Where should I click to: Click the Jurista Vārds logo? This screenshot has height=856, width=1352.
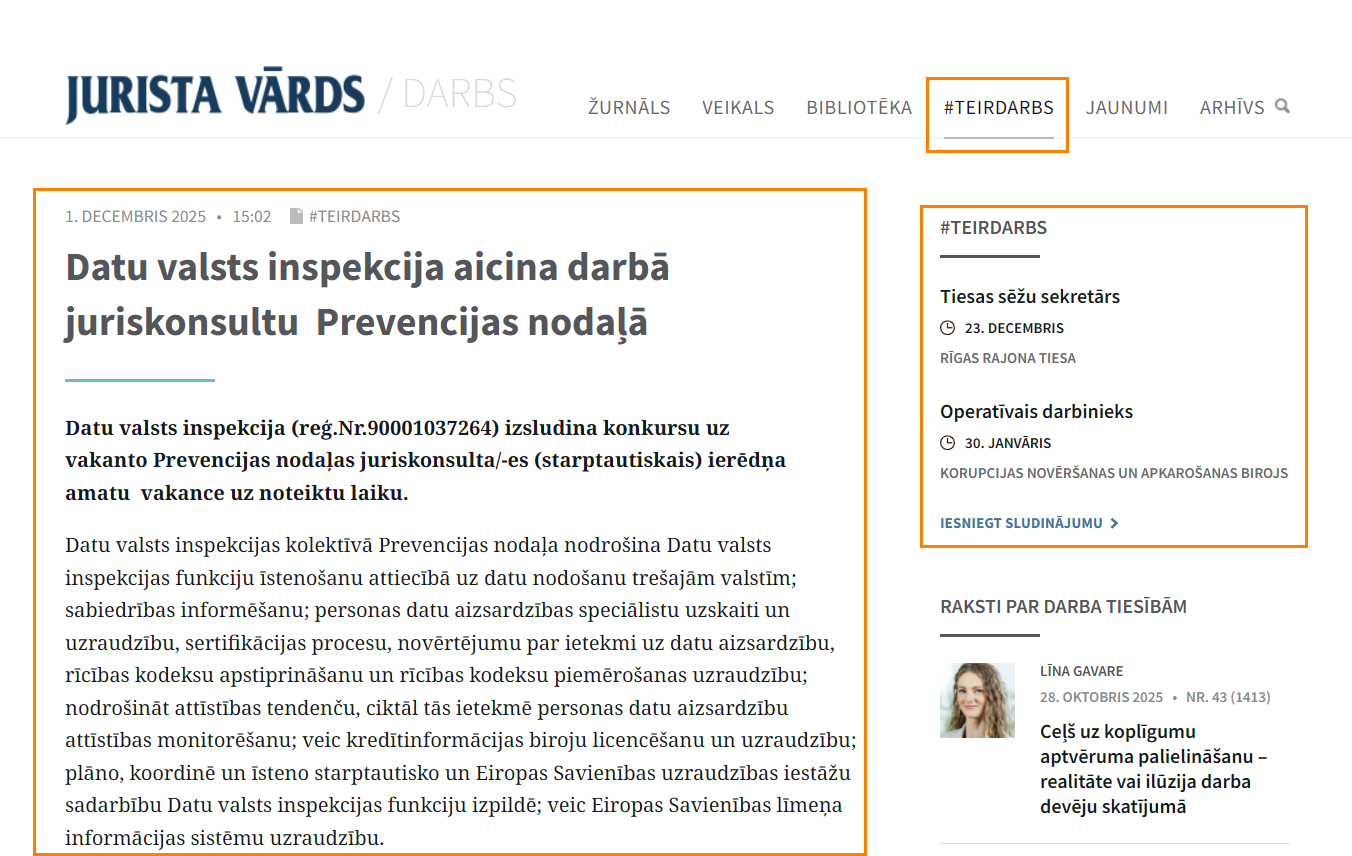point(215,98)
